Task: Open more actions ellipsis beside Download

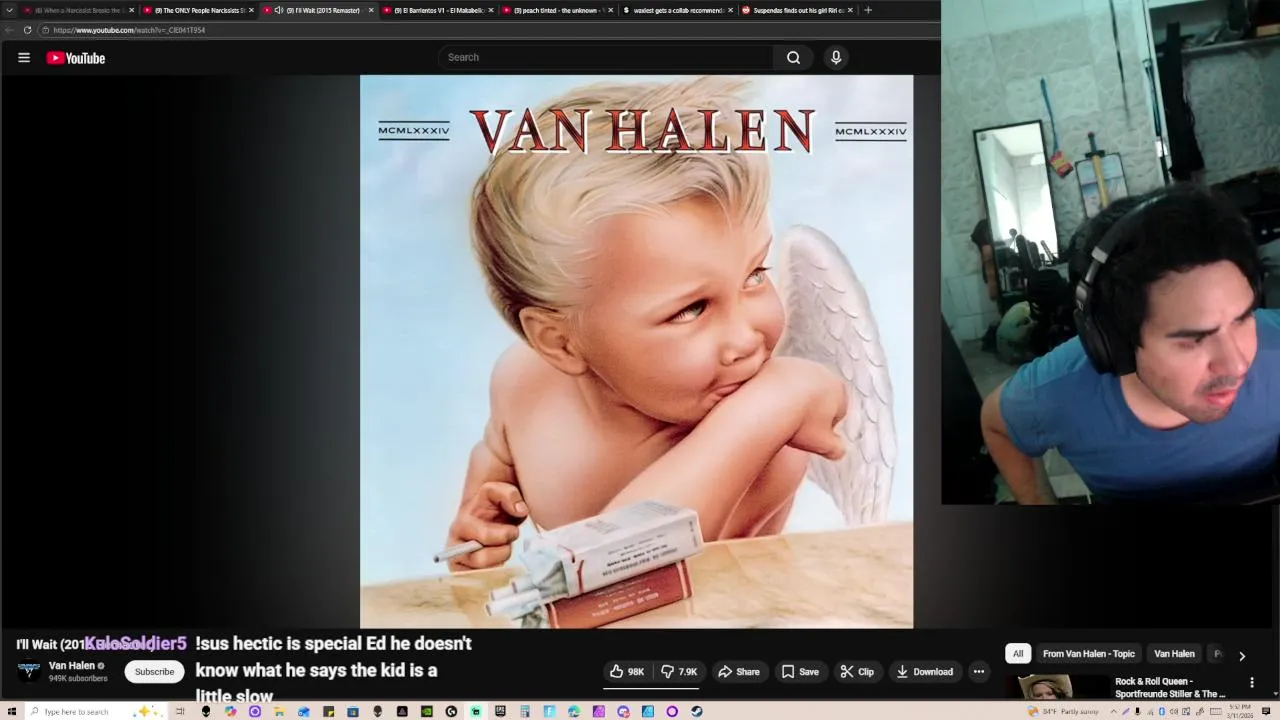Action: tap(979, 672)
